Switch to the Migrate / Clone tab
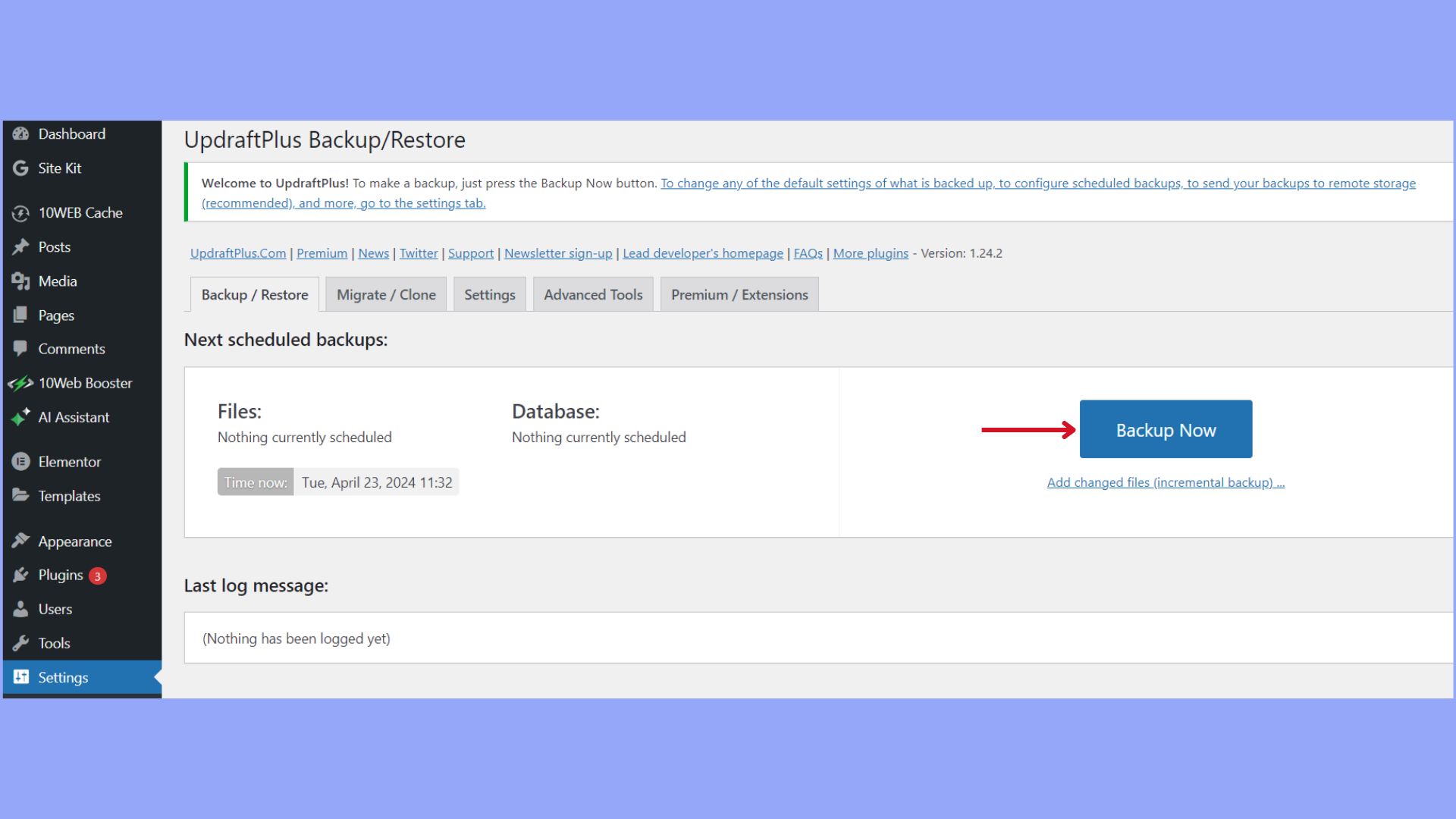 [x=385, y=294]
